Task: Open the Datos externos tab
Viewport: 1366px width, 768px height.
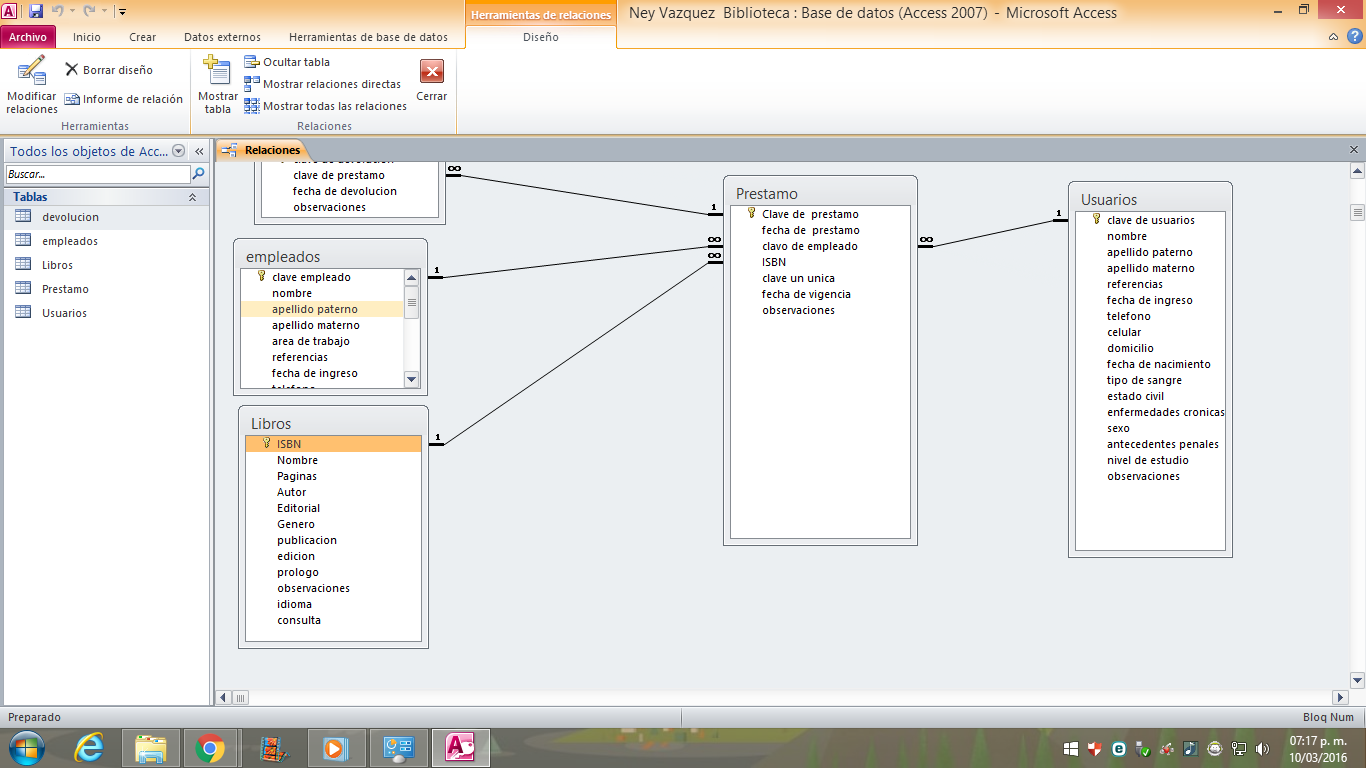Action: [x=222, y=37]
